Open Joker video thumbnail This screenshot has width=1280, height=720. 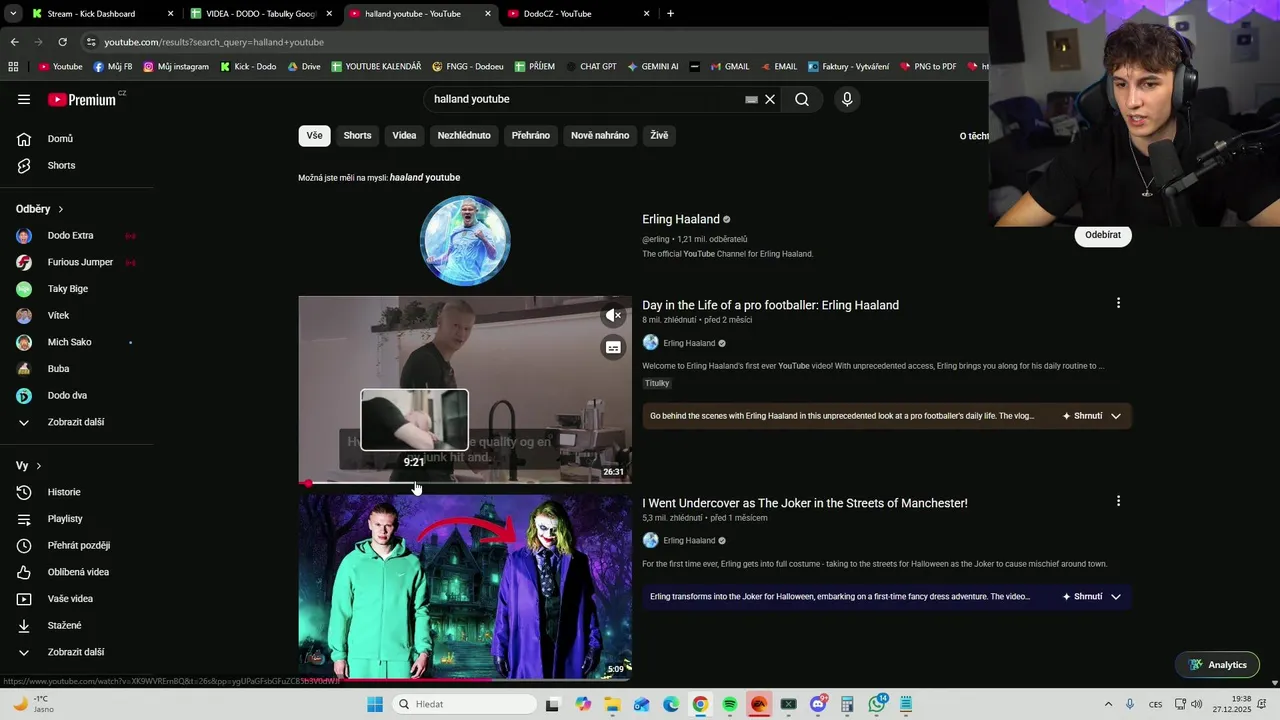pyautogui.click(x=465, y=586)
